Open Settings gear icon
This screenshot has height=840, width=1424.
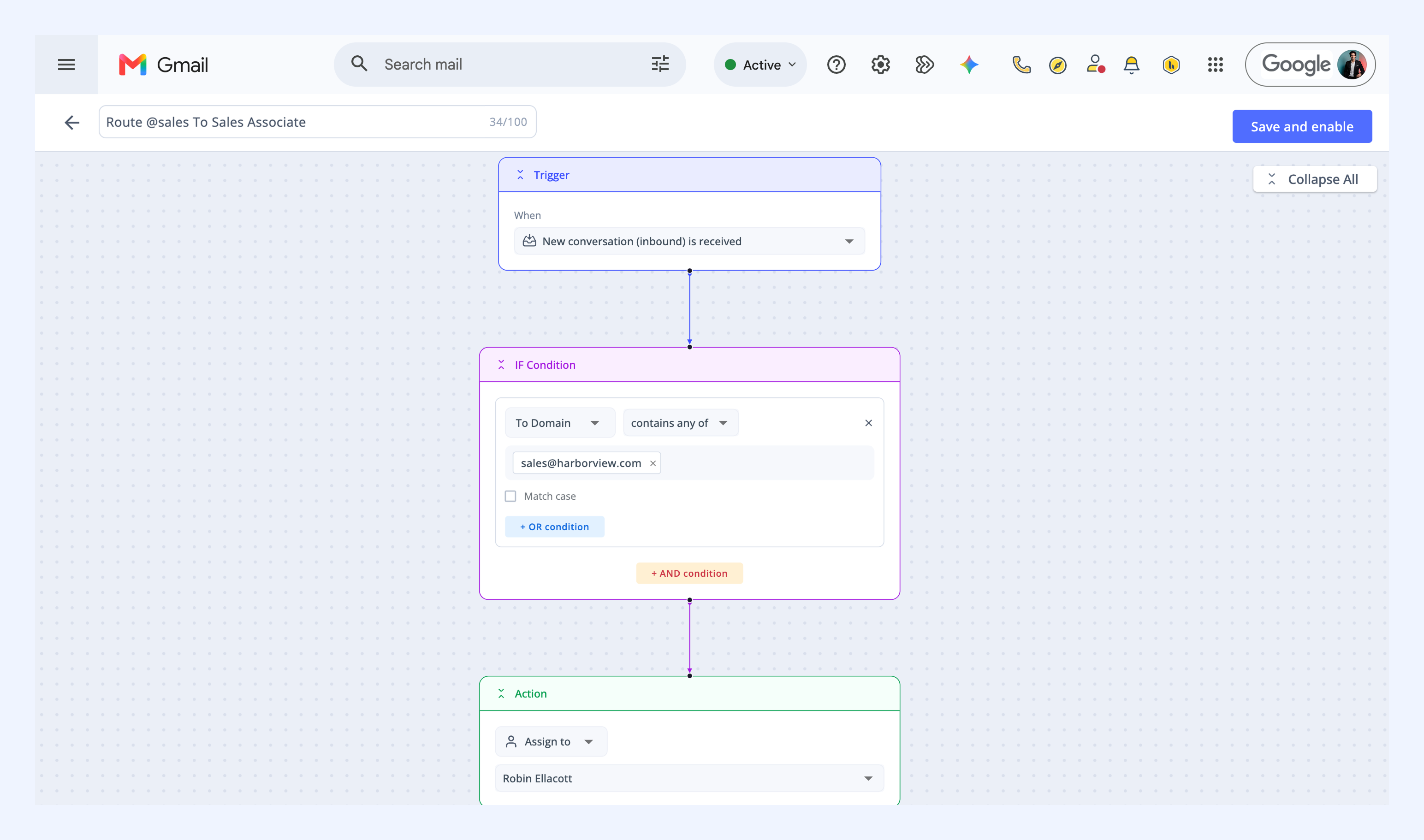click(880, 65)
